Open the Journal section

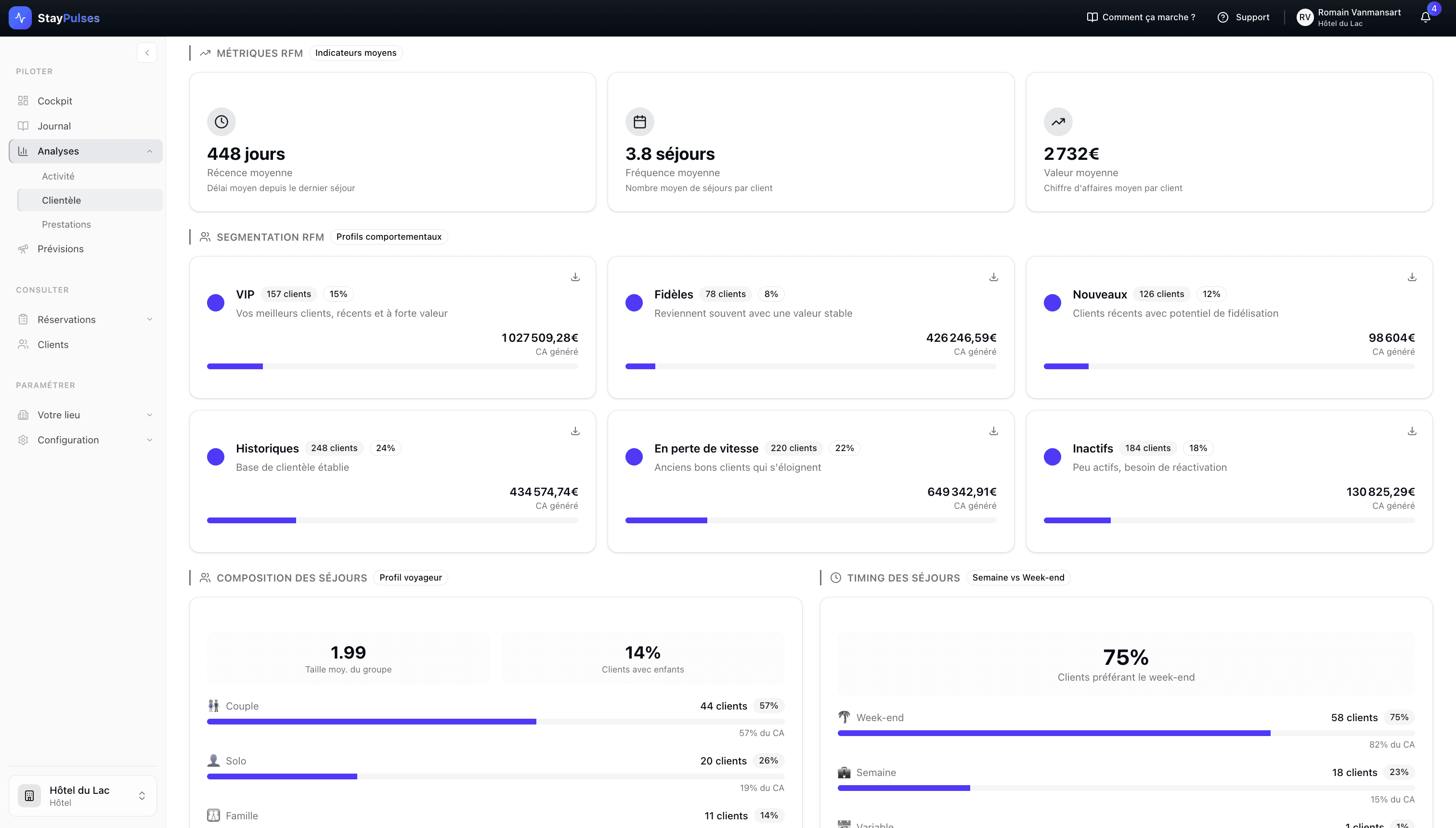tap(54, 126)
